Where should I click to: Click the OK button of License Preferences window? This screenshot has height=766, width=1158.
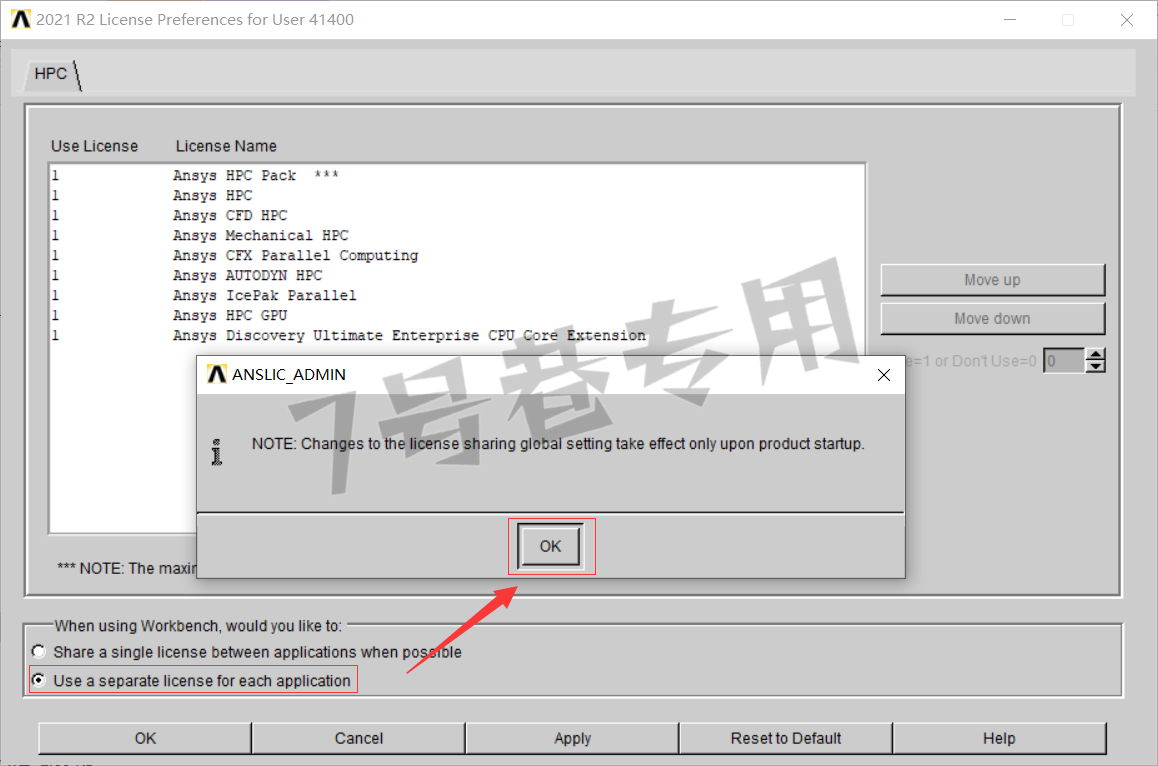click(x=145, y=738)
